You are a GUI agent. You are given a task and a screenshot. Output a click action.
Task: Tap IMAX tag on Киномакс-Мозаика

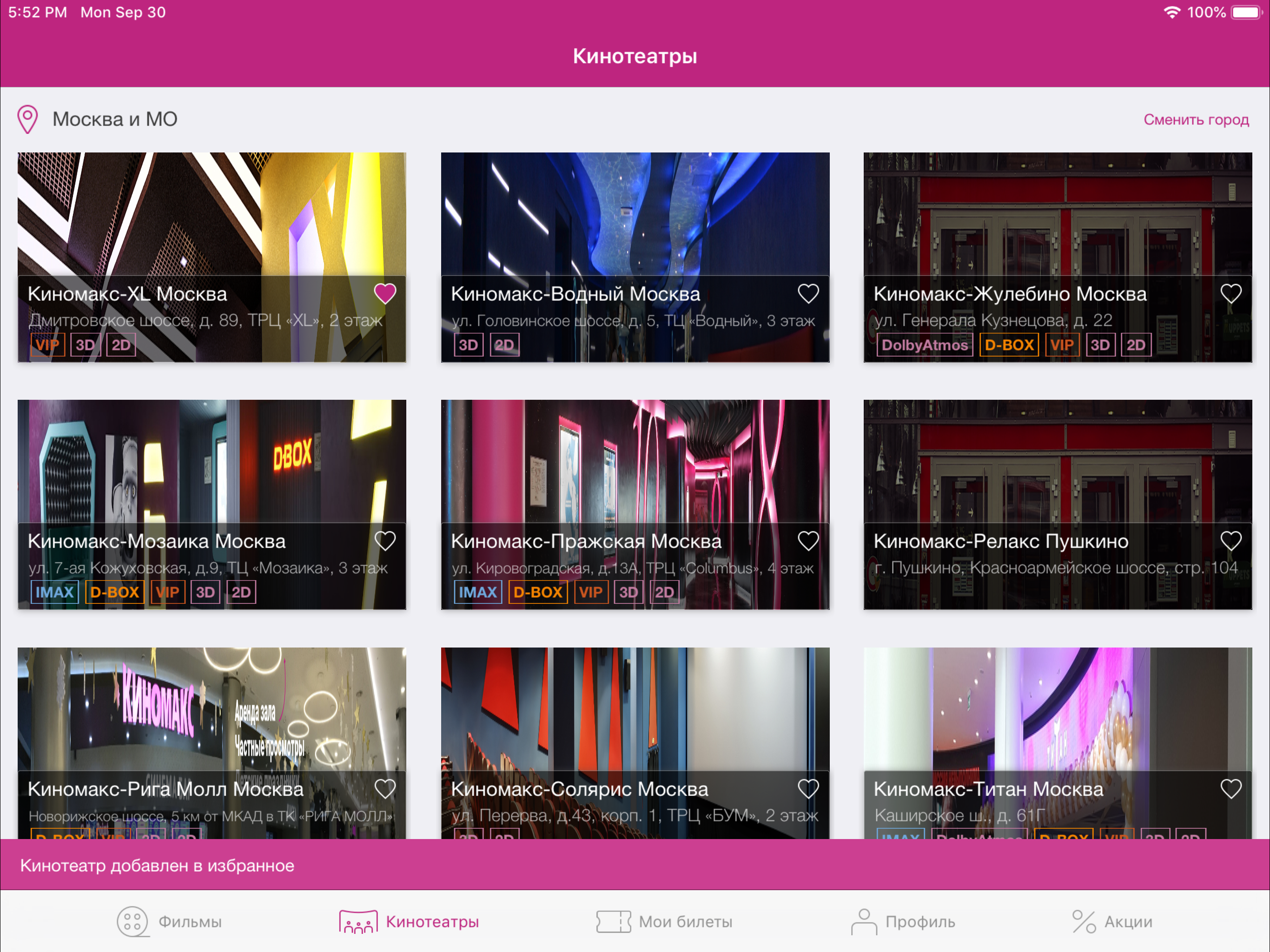pos(54,592)
